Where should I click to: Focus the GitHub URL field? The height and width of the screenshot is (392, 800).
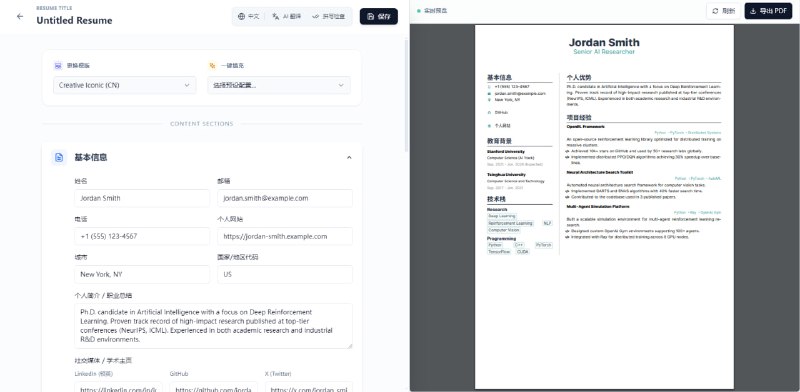pos(214,388)
